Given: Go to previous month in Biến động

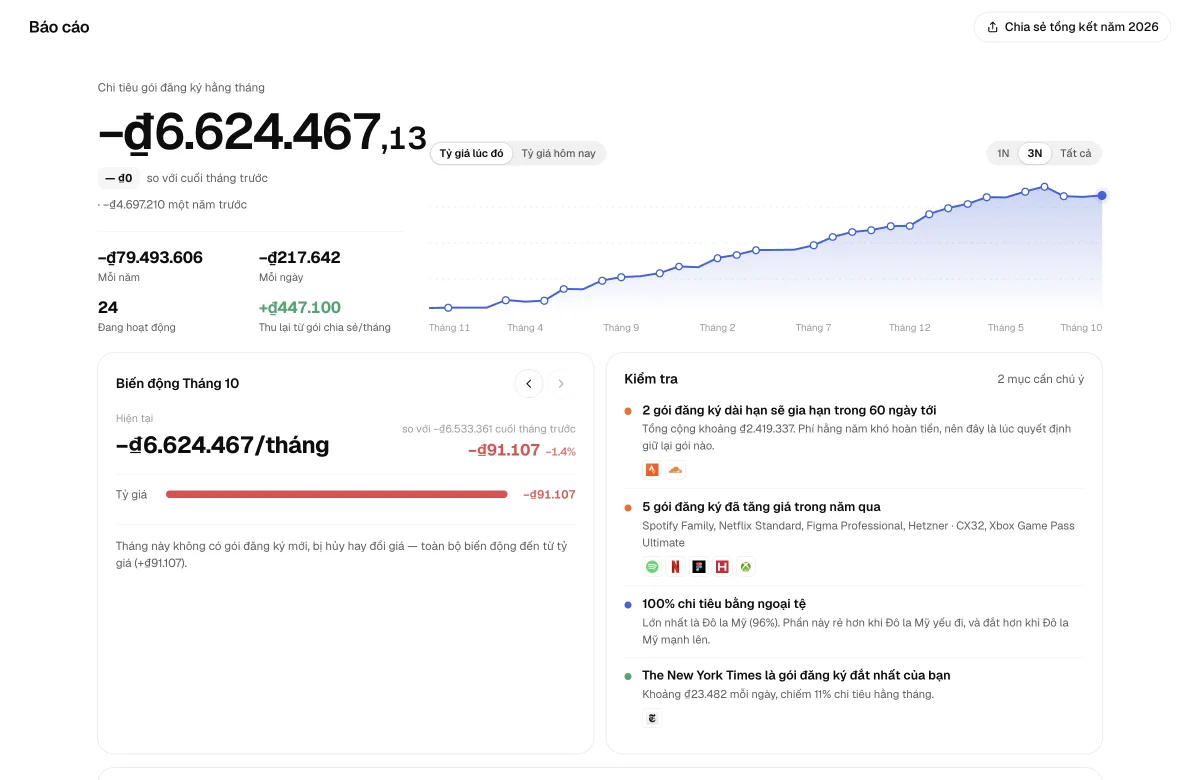Looking at the screenshot, I should coord(529,383).
